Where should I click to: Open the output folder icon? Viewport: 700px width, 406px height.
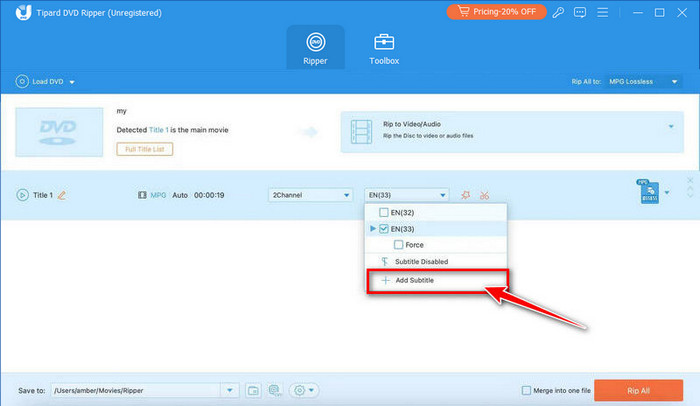point(253,390)
